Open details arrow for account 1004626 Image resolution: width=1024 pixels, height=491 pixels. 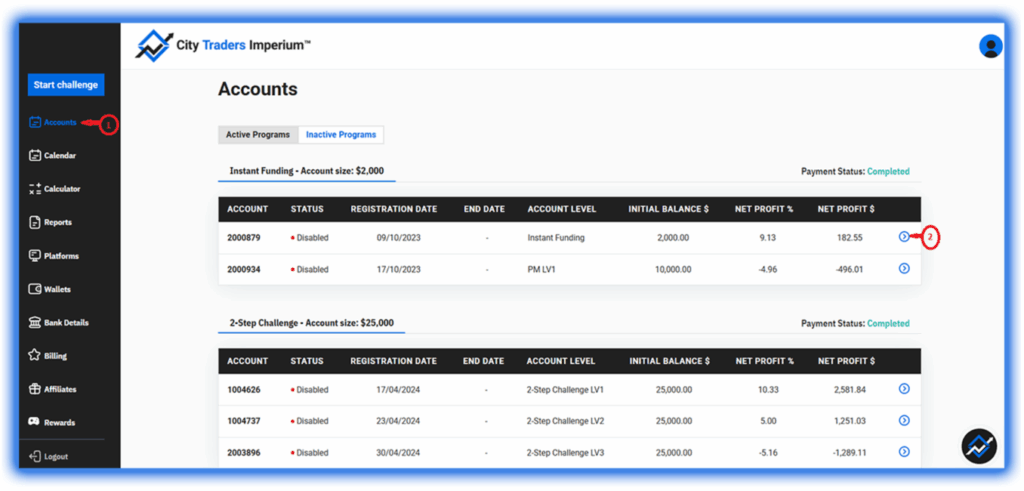click(904, 388)
